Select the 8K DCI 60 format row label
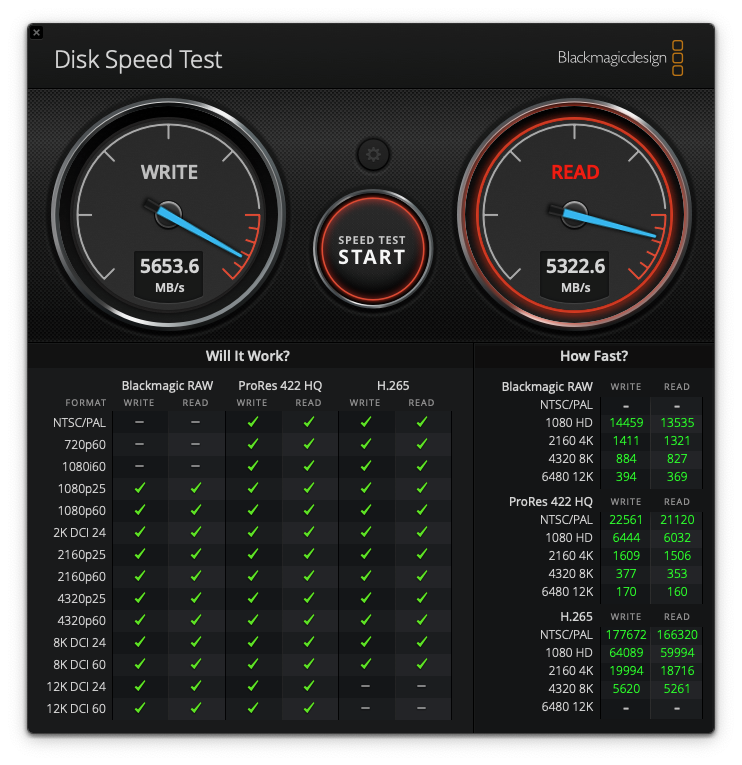The image size is (742, 765). coord(79,664)
